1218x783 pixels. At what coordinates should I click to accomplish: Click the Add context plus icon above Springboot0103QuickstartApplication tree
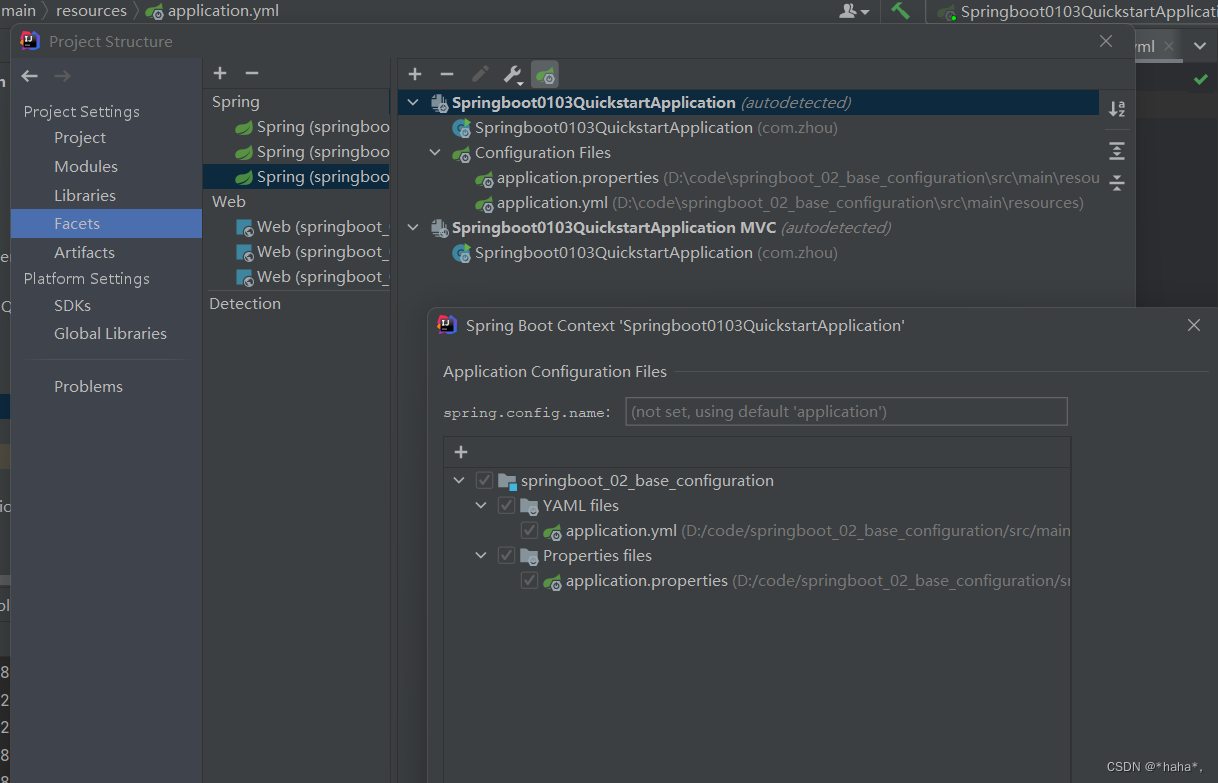tap(415, 74)
